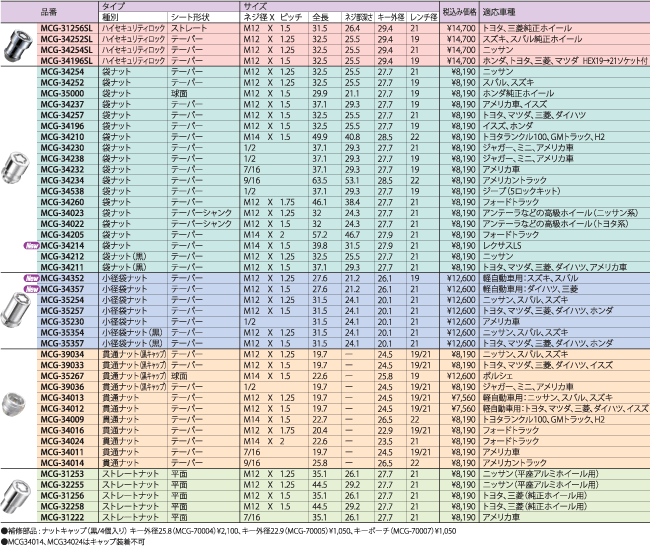Select the ¥7,560 price for MCG-34013
This screenshot has height=546, width=650.
coord(463,398)
